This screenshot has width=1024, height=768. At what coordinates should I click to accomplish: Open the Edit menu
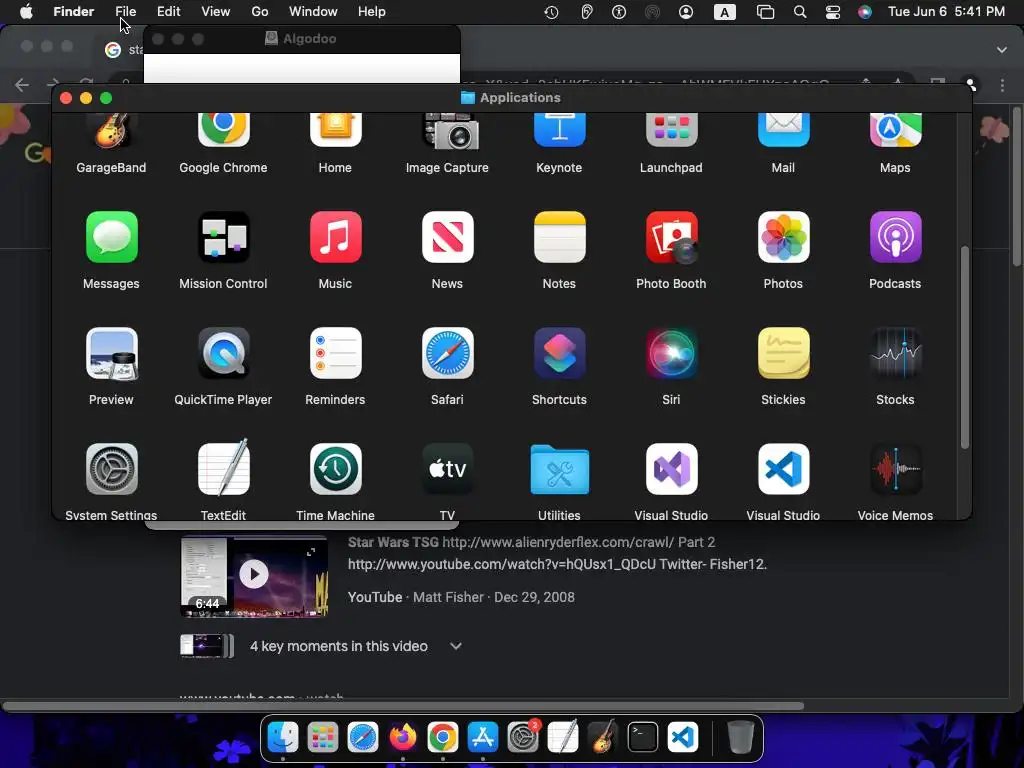pyautogui.click(x=168, y=11)
